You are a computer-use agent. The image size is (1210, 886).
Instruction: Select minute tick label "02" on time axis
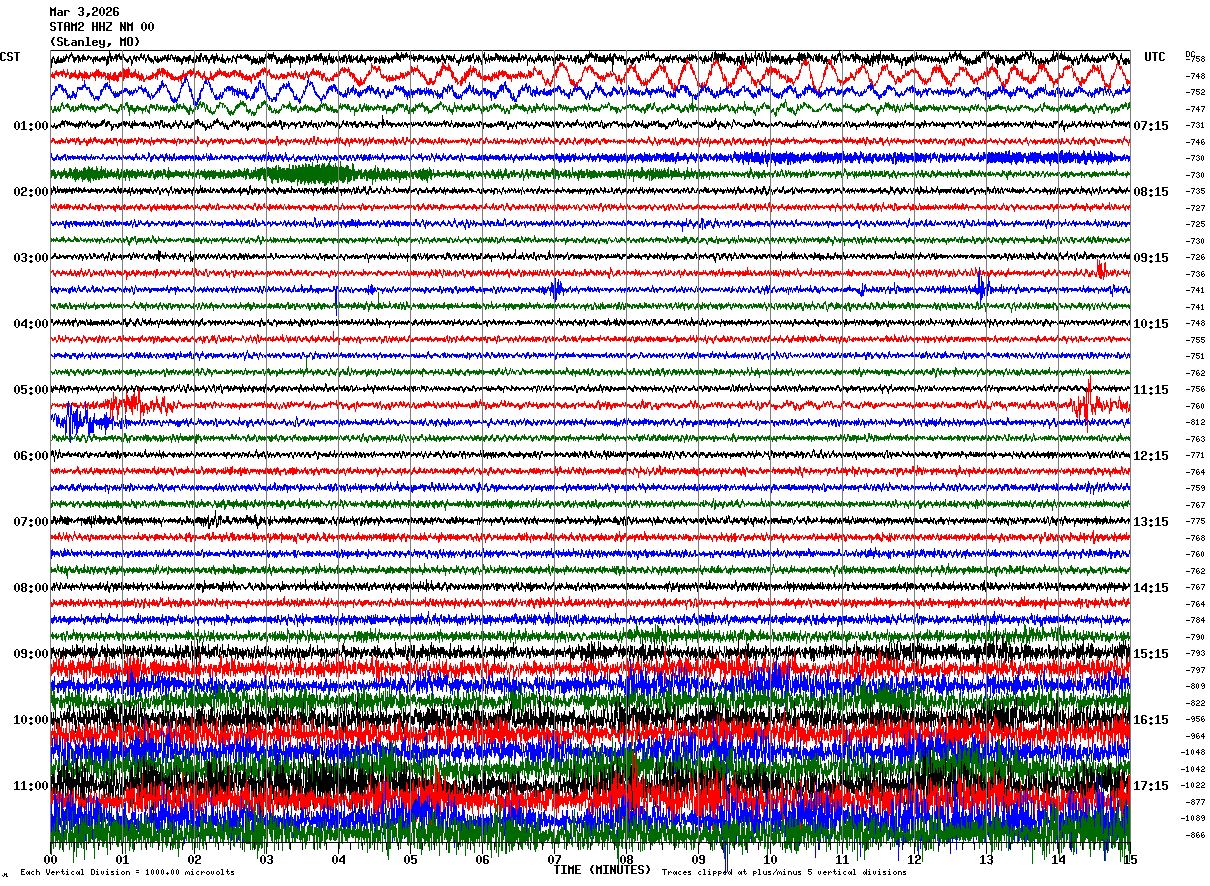(x=194, y=860)
